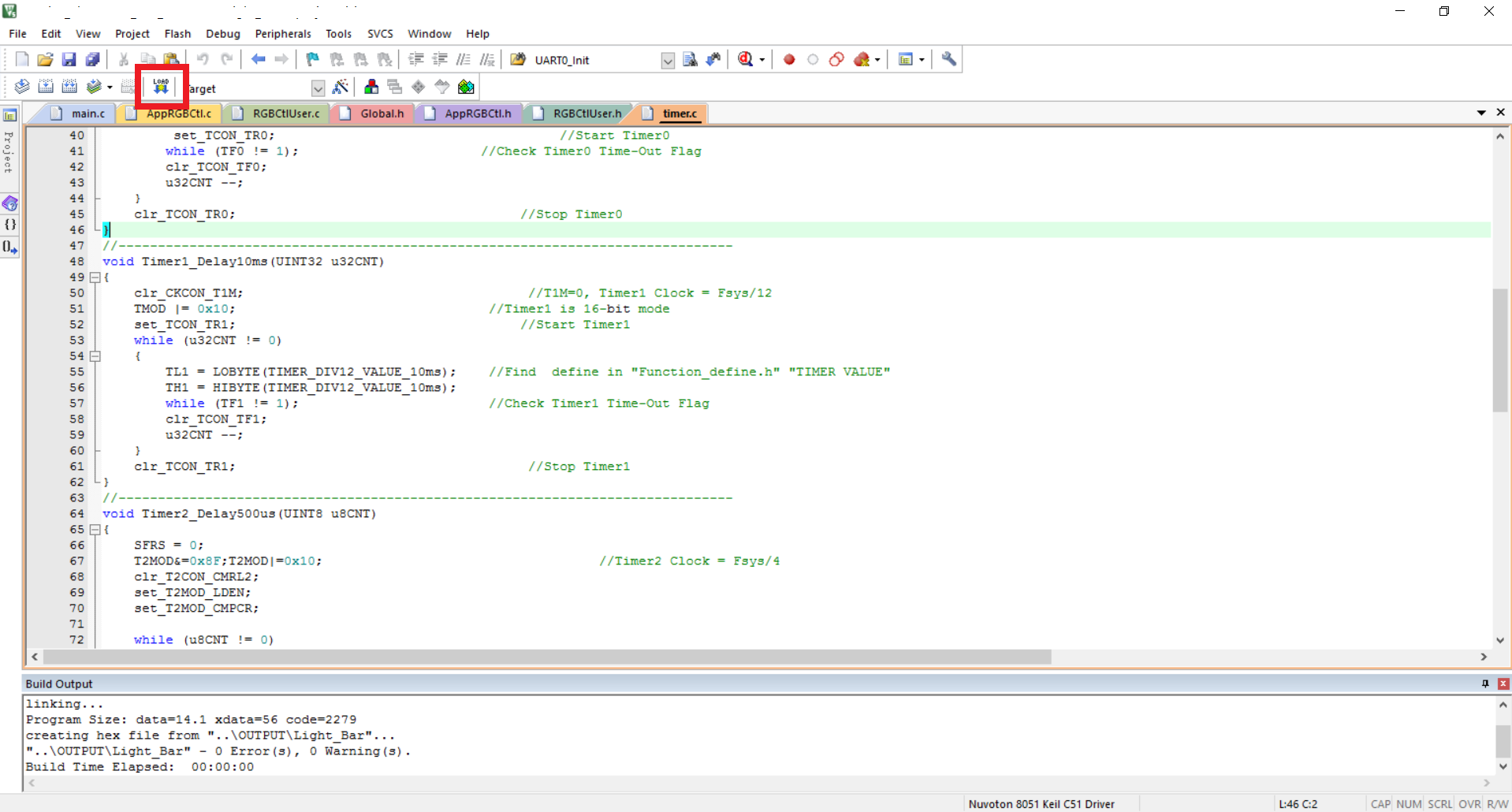Open Books panel icon in left sidebar
Screen dimensions: 1512x812
pos(10,203)
